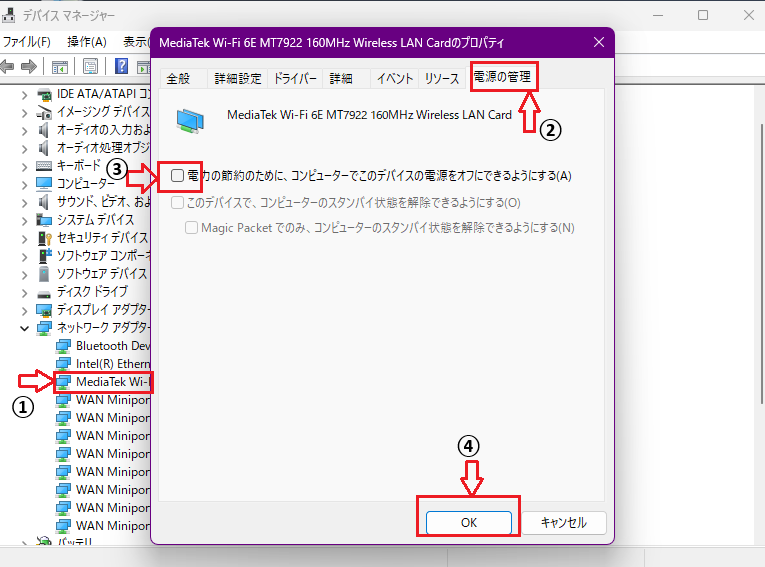
Task: Toggle the allow computer to turn off device checkbox
Action: coord(177,176)
